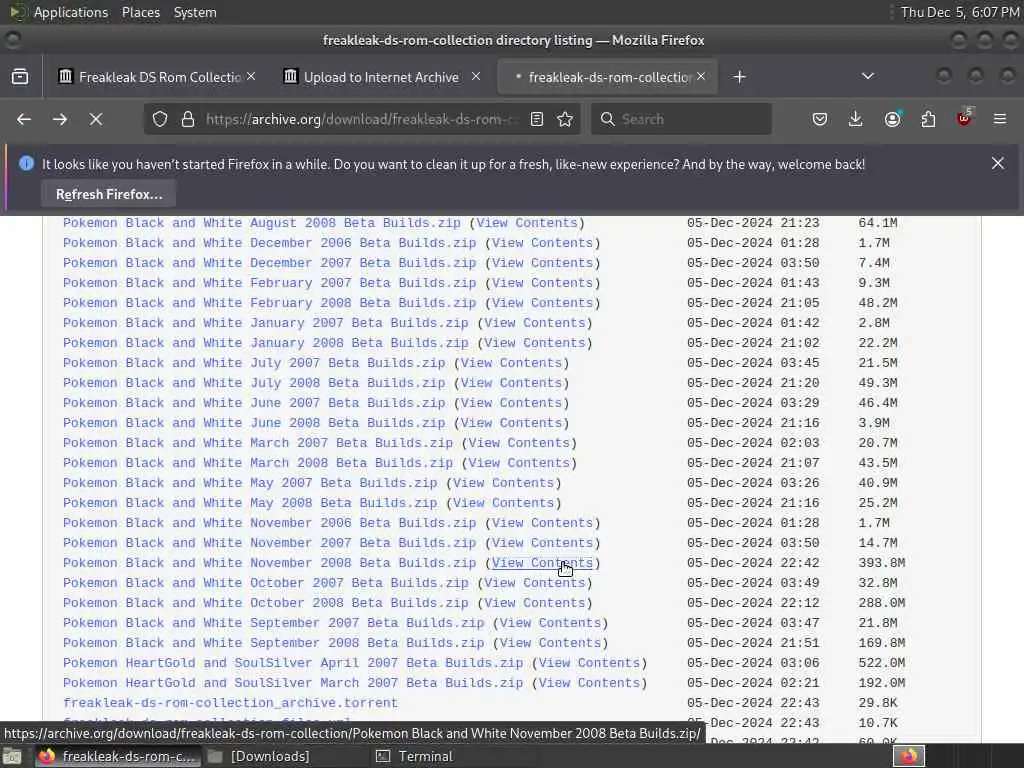Switch to Upload to Internet Archive tab
Screen dimensions: 1024x768
point(381,76)
